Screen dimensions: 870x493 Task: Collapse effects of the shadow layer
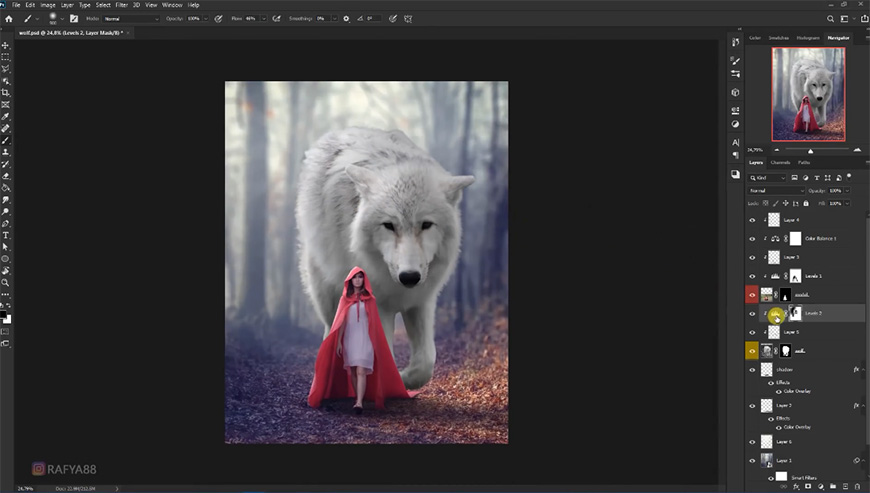point(863,370)
